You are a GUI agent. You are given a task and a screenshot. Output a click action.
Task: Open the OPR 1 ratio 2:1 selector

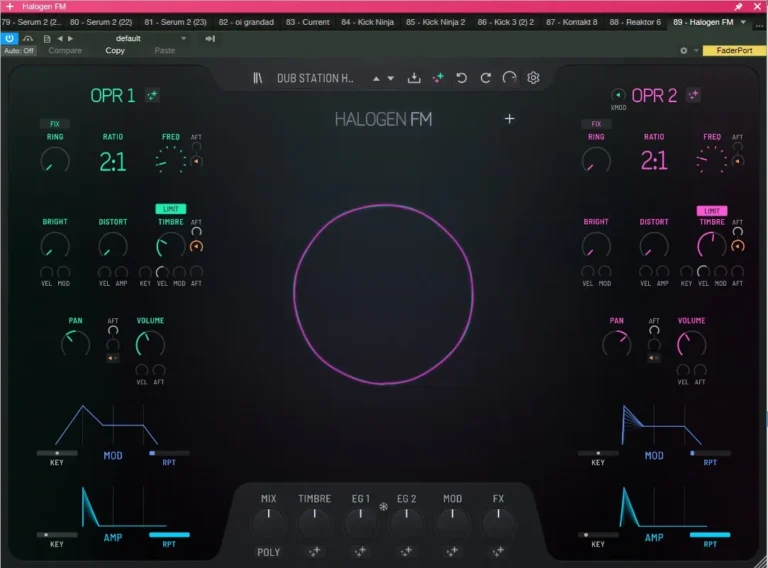(x=113, y=161)
